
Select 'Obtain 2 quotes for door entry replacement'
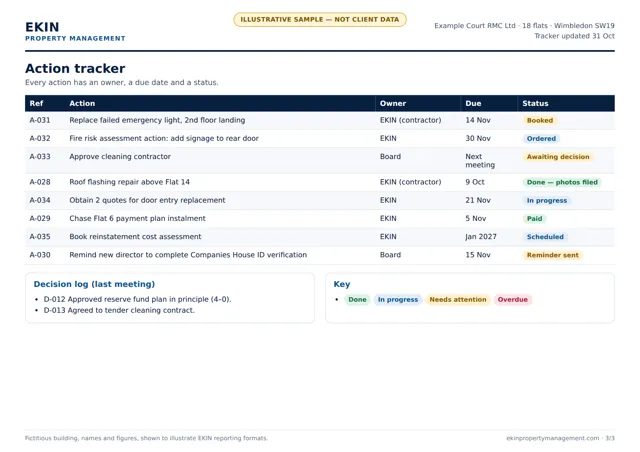point(147,200)
